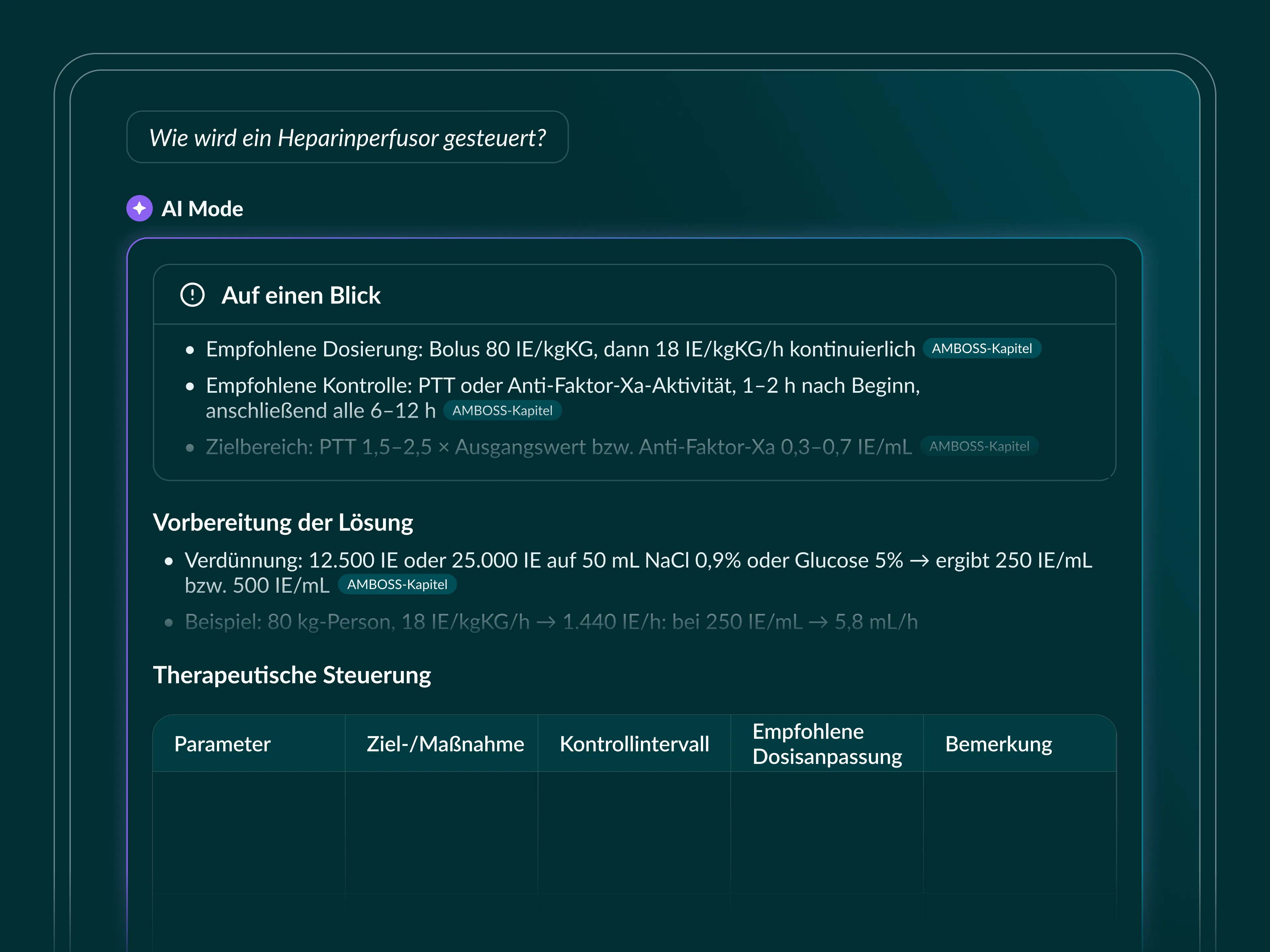Click the 'Vorbereitung der Lösung' heading
Image resolution: width=1270 pixels, height=952 pixels.
[x=283, y=523]
